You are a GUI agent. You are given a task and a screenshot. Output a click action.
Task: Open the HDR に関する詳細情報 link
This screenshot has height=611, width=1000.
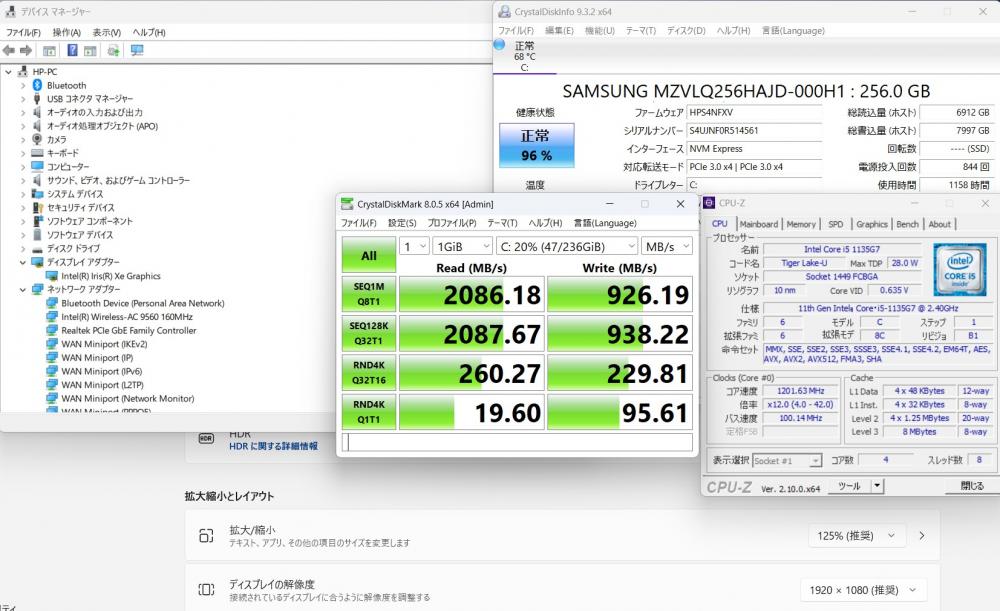coord(274,446)
